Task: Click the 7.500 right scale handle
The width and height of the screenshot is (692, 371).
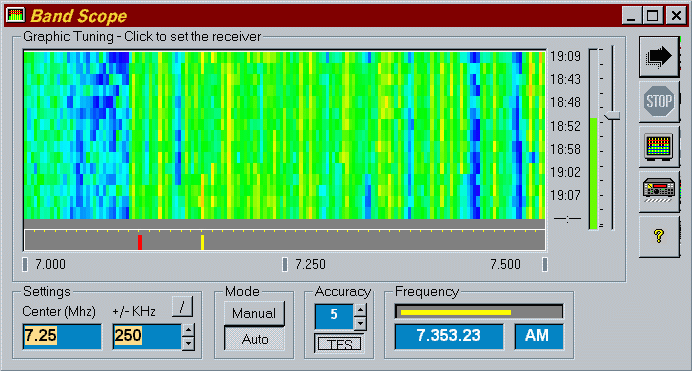Action: click(545, 264)
